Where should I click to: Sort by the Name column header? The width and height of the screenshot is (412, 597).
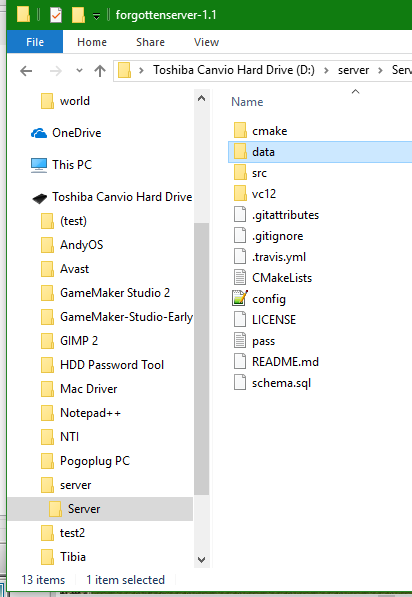(247, 102)
